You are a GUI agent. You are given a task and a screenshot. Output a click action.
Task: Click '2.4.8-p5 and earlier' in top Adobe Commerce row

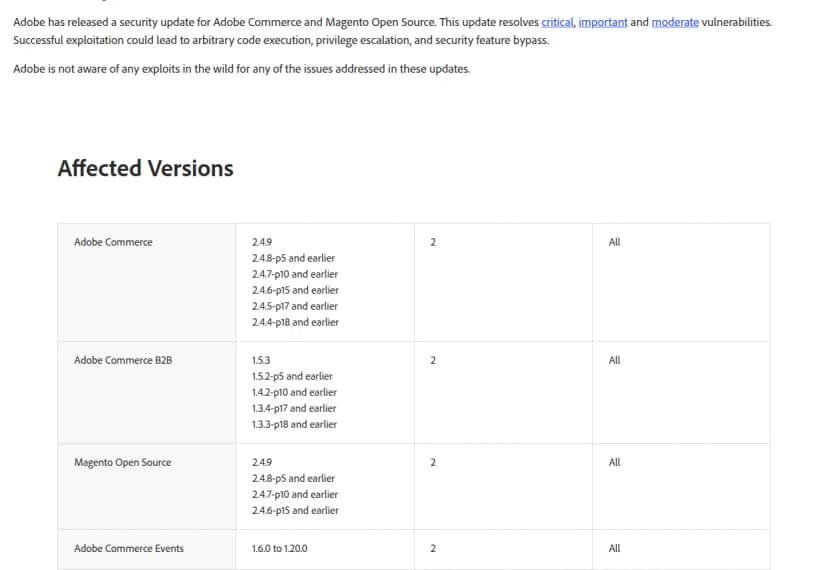pyautogui.click(x=293, y=258)
